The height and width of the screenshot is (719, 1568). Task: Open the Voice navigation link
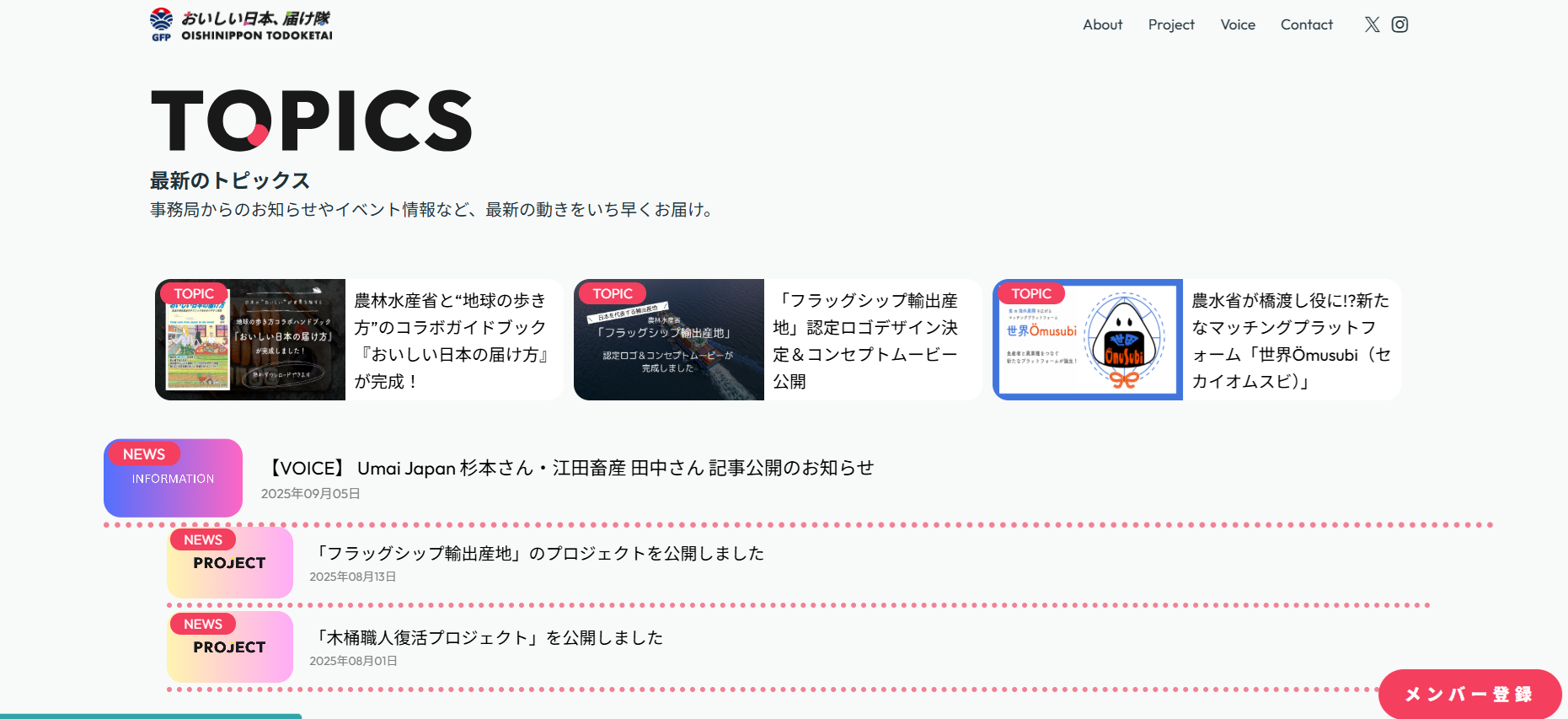(1237, 24)
